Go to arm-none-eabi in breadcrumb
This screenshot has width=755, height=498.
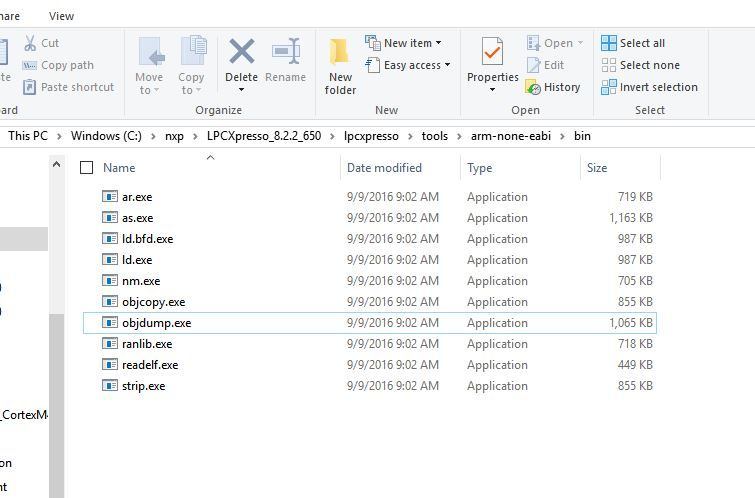click(511, 136)
